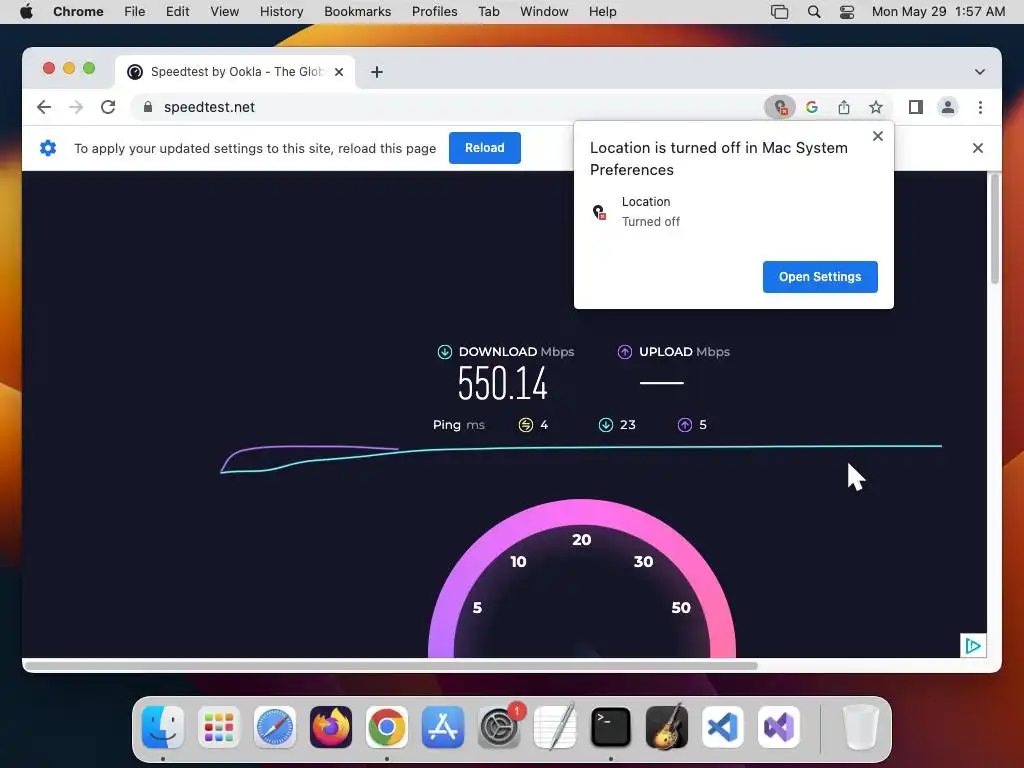The image size is (1024, 768).
Task: Dismiss the reload settings info bar
Action: pyautogui.click(x=978, y=148)
